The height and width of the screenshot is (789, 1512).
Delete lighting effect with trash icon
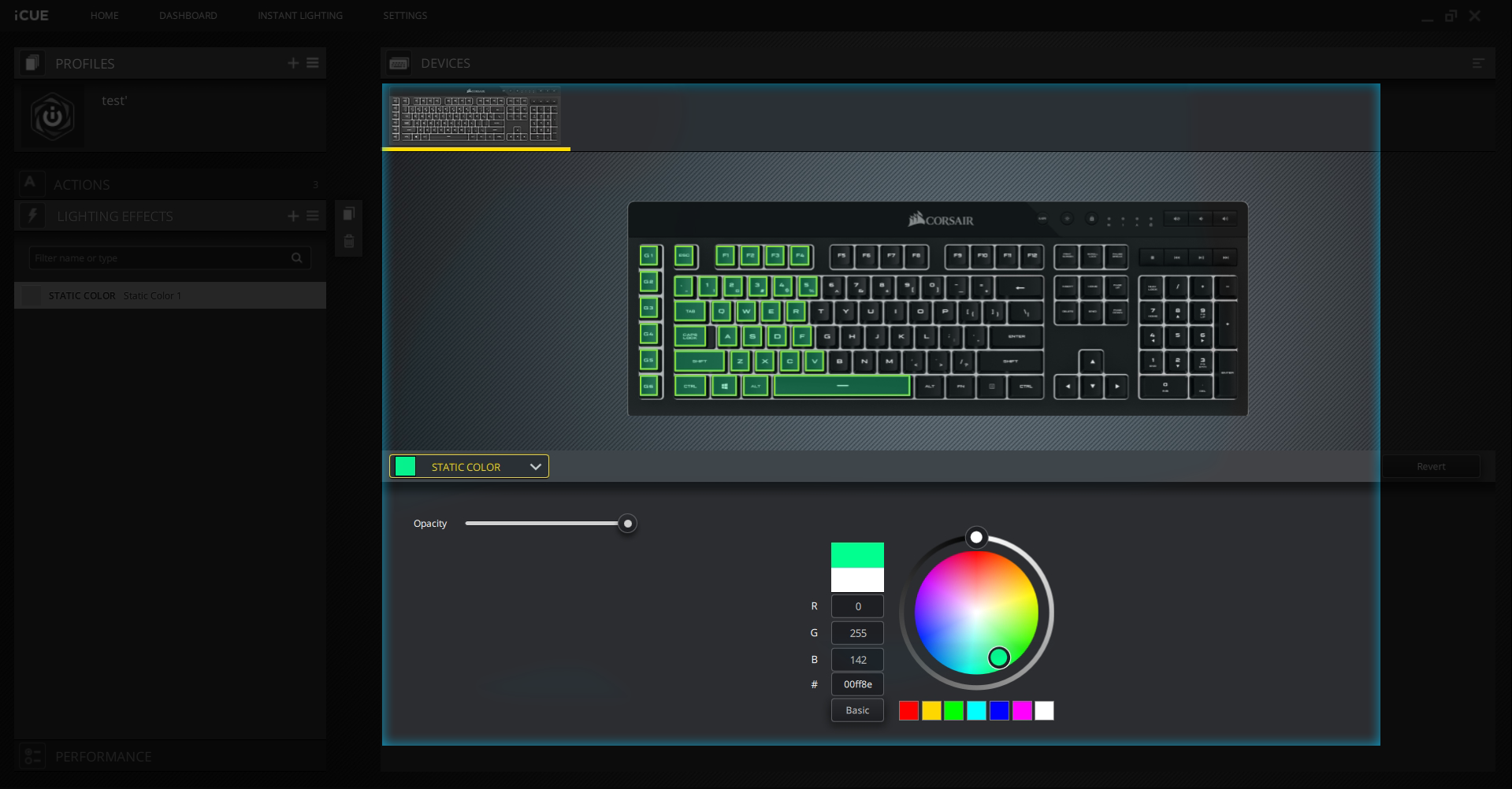(x=349, y=241)
